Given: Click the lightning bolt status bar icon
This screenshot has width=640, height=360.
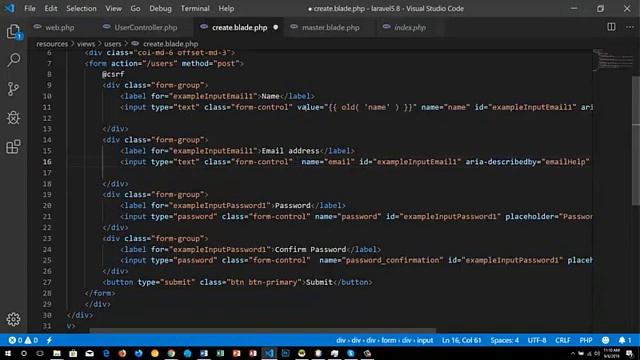Looking at the screenshot, I should (x=49, y=340).
